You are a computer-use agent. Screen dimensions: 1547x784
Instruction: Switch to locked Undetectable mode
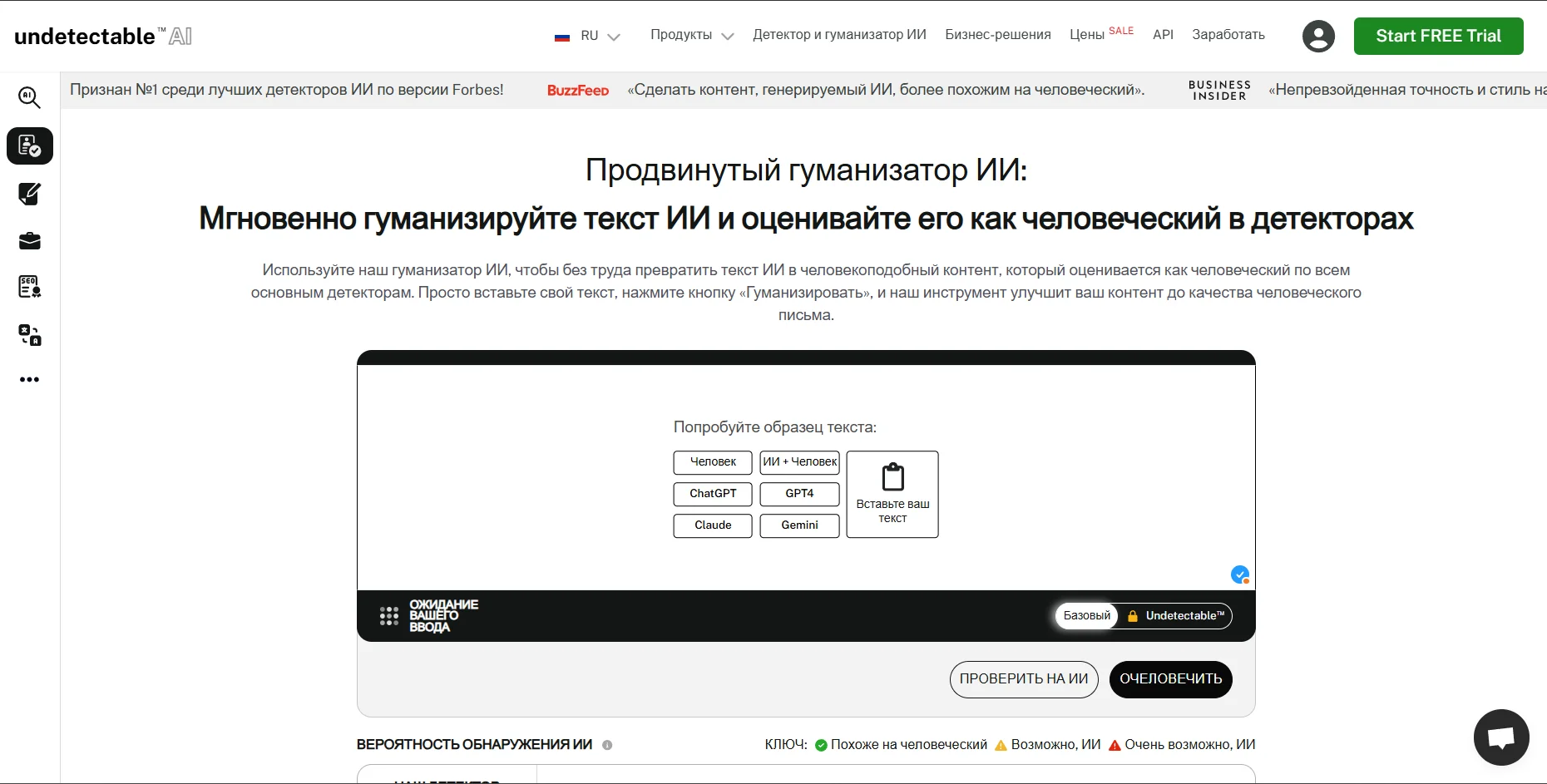point(1176,616)
